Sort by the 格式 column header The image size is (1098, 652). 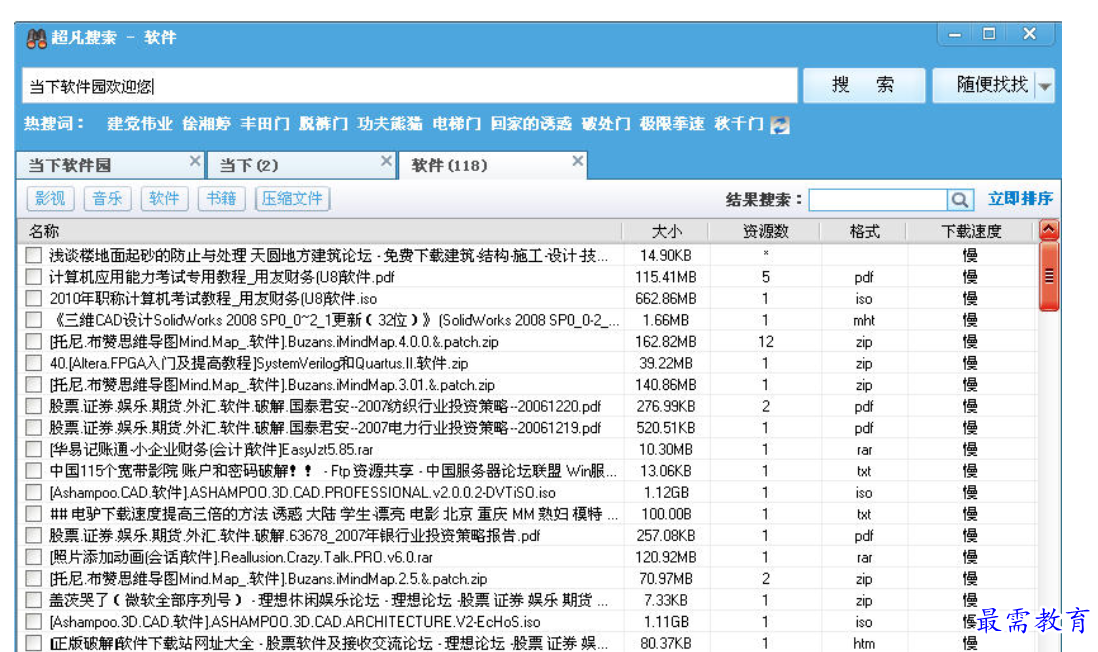(x=863, y=231)
